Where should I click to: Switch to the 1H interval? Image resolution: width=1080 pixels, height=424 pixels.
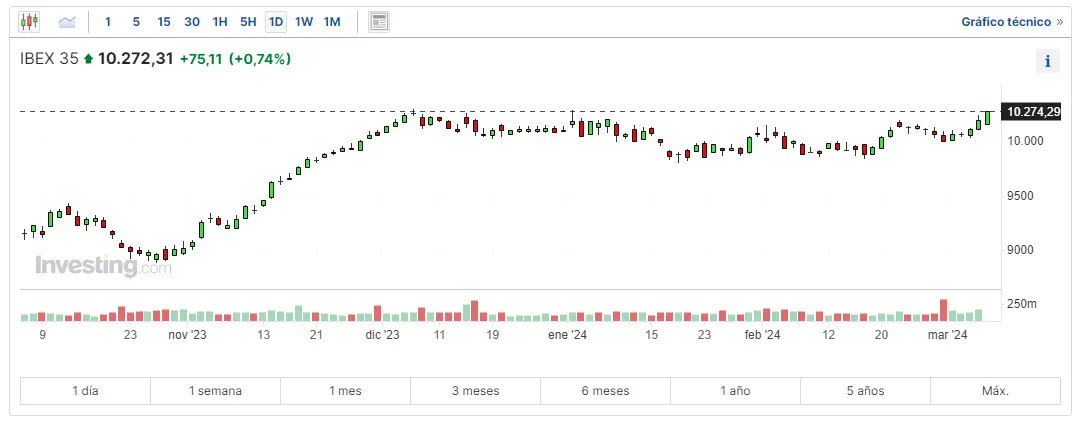tap(220, 21)
